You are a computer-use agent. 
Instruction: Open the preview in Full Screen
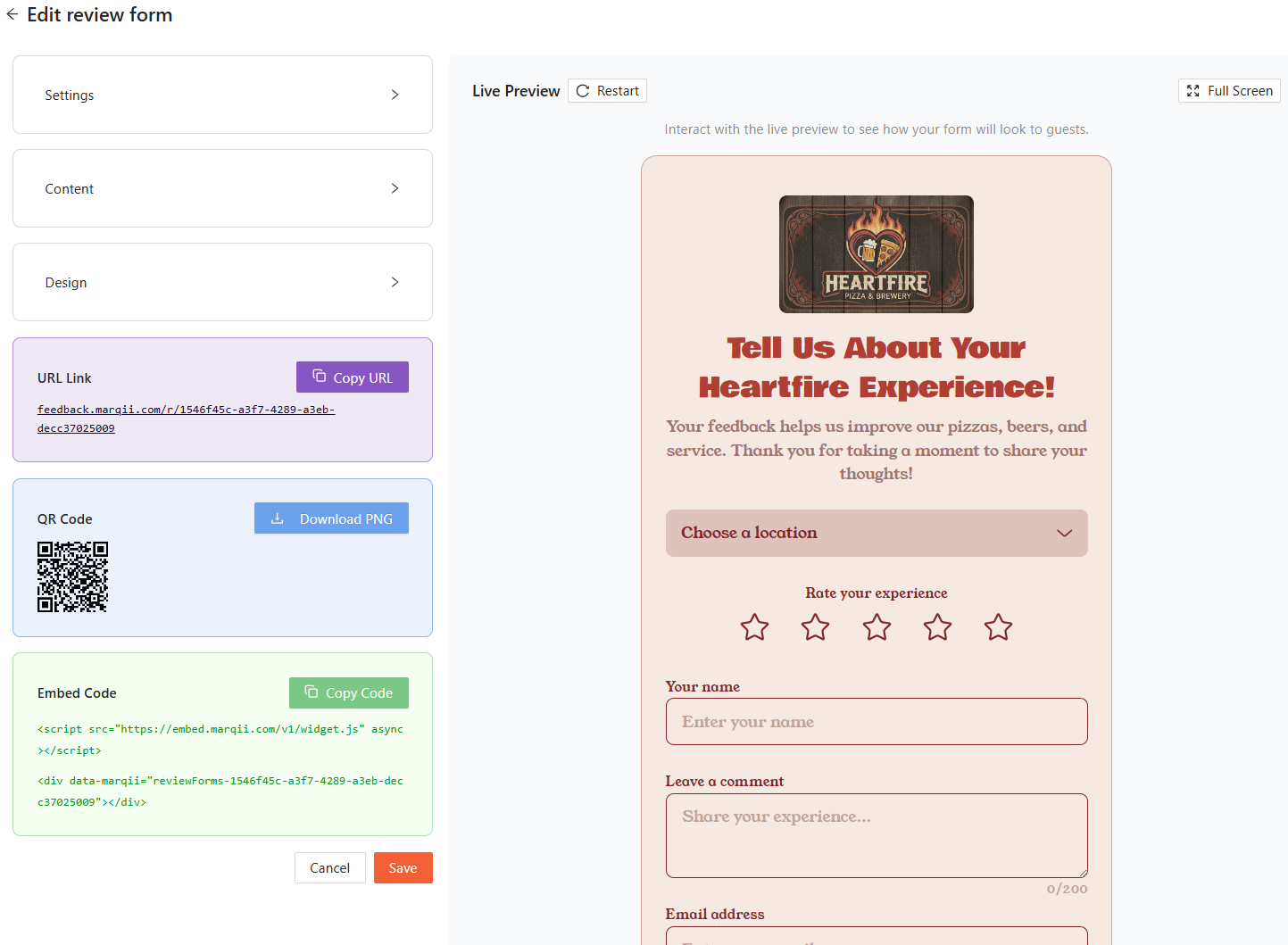[x=1229, y=91]
